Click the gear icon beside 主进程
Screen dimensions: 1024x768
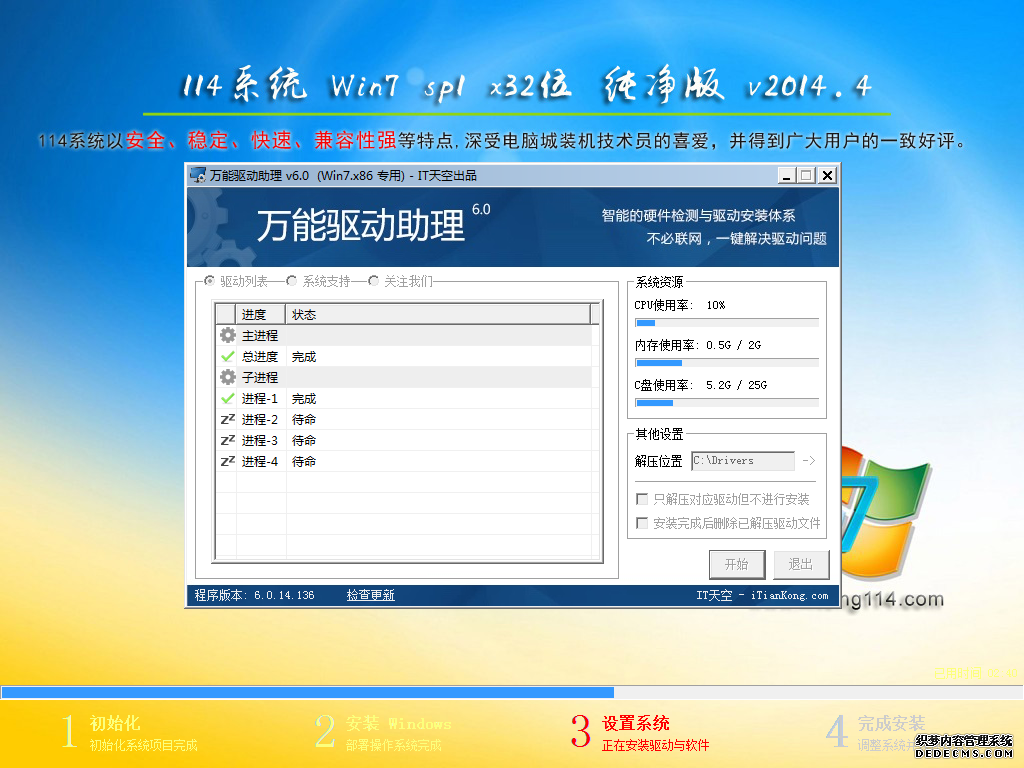click(x=227, y=336)
